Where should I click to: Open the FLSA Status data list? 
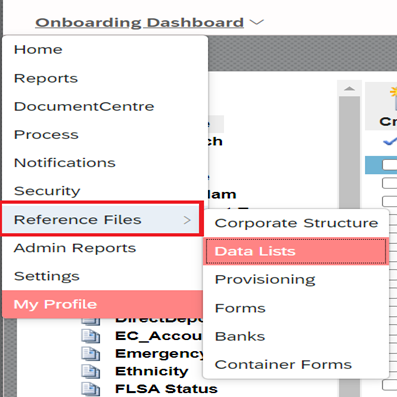tap(166, 389)
